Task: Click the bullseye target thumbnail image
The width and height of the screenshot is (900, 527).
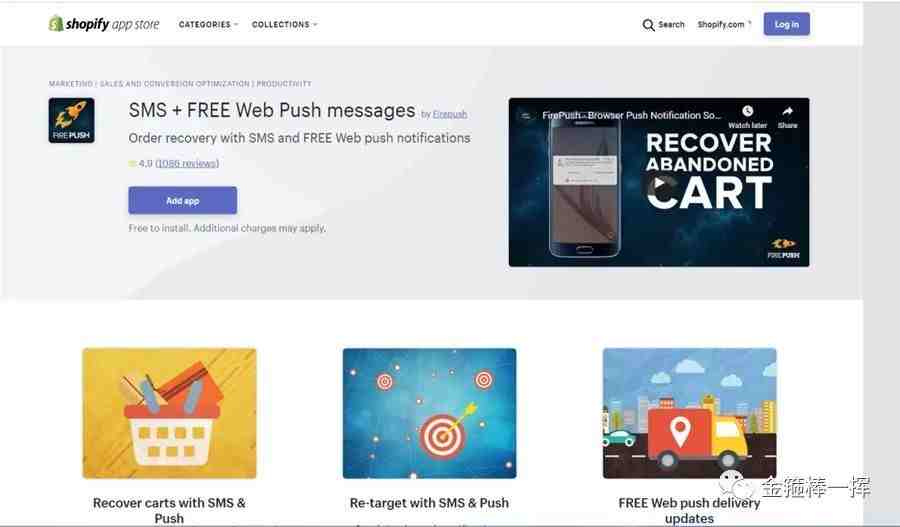Action: [429, 413]
